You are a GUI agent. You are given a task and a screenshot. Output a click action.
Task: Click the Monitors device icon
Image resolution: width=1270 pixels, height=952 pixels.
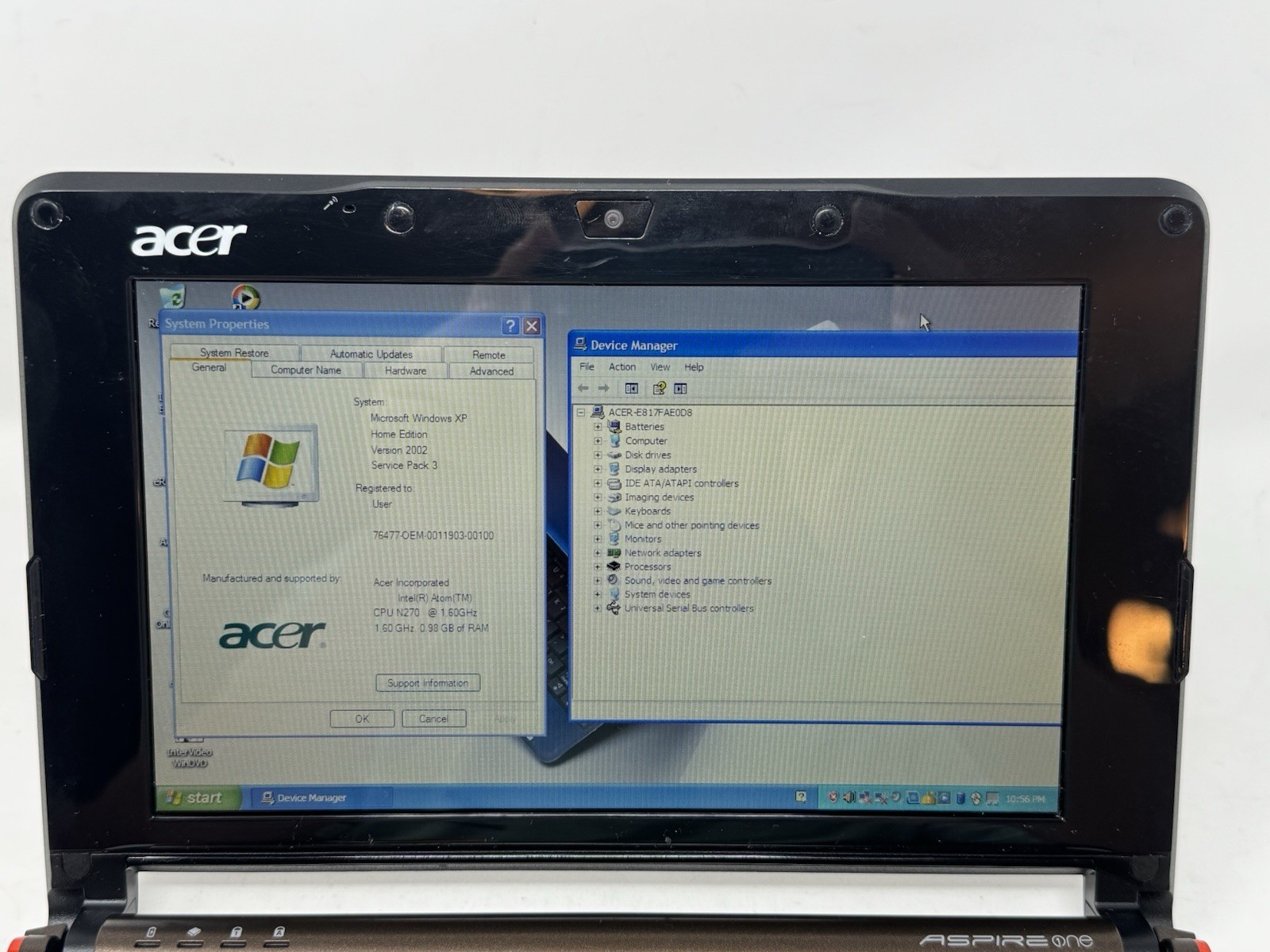click(x=614, y=539)
